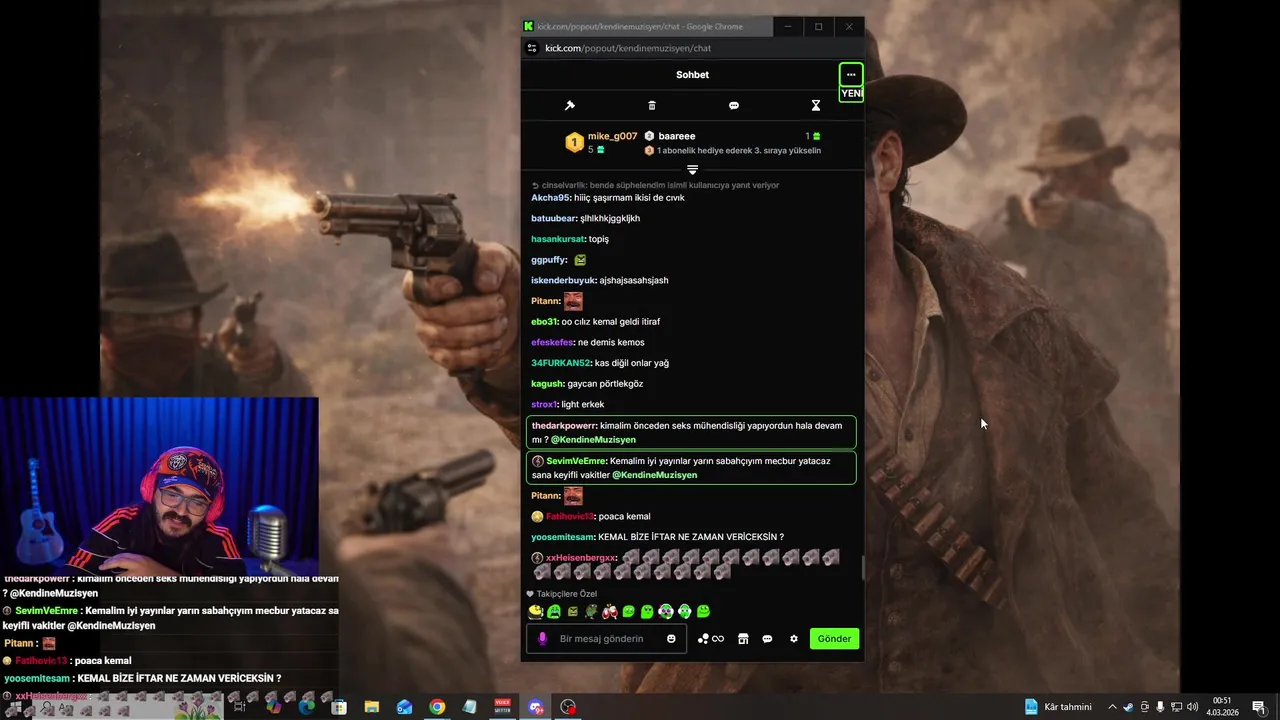Screen dimensions: 1280x720
Task: Click username xxHeisenbergxx in chat window
Action: [581, 558]
